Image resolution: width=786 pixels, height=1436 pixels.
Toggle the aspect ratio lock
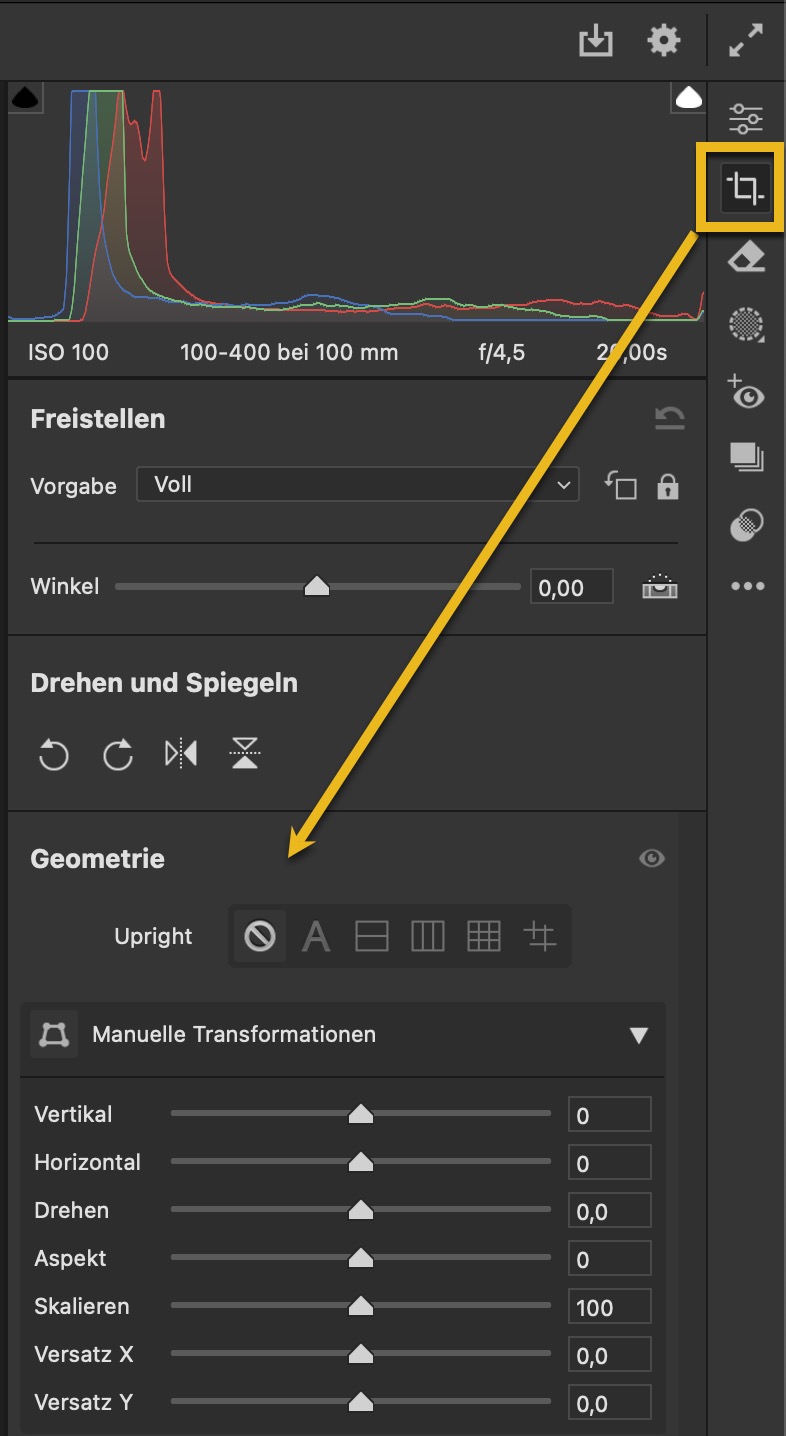pyautogui.click(x=668, y=487)
